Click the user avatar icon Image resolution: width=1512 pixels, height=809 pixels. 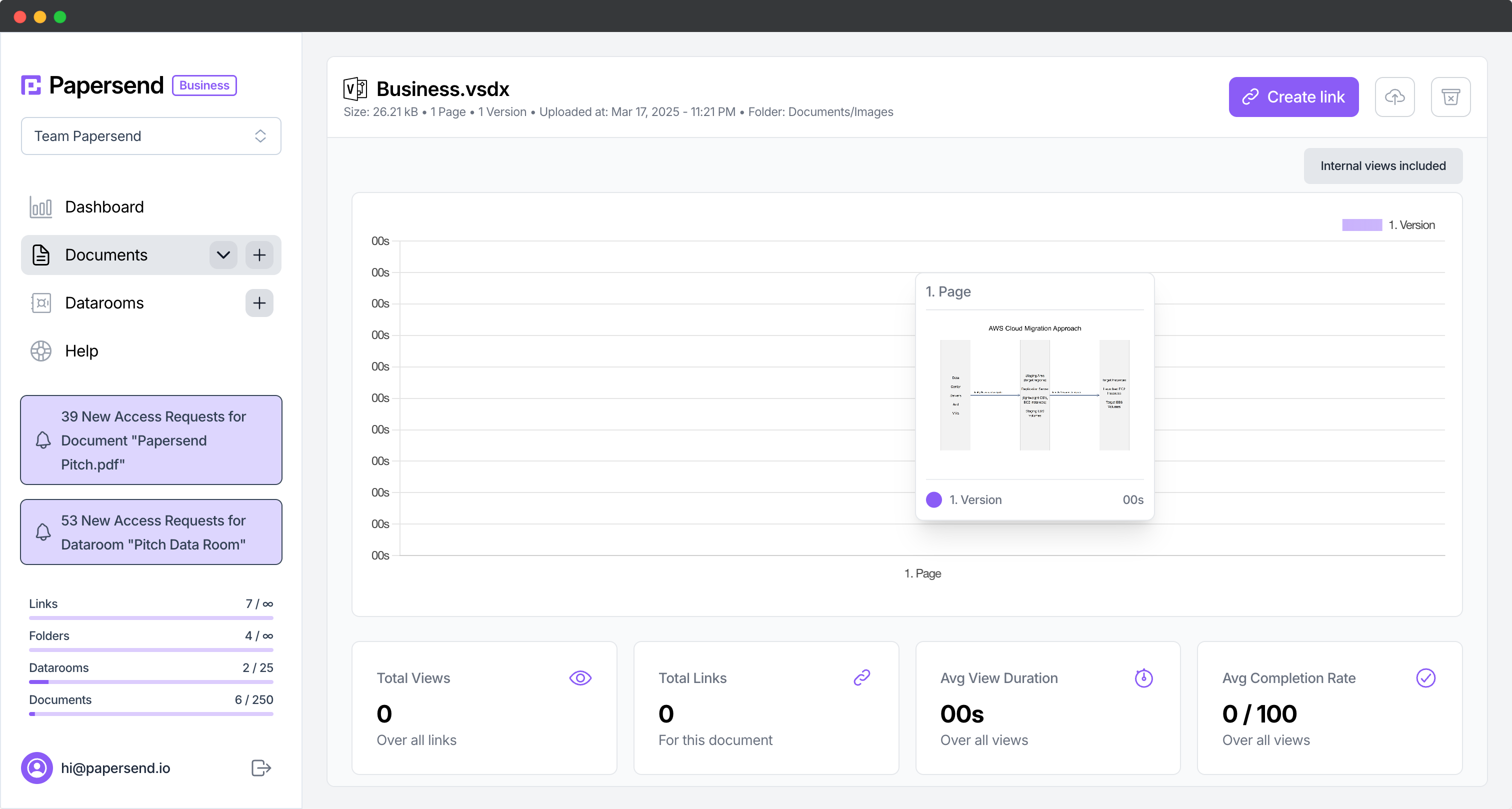[x=37, y=767]
